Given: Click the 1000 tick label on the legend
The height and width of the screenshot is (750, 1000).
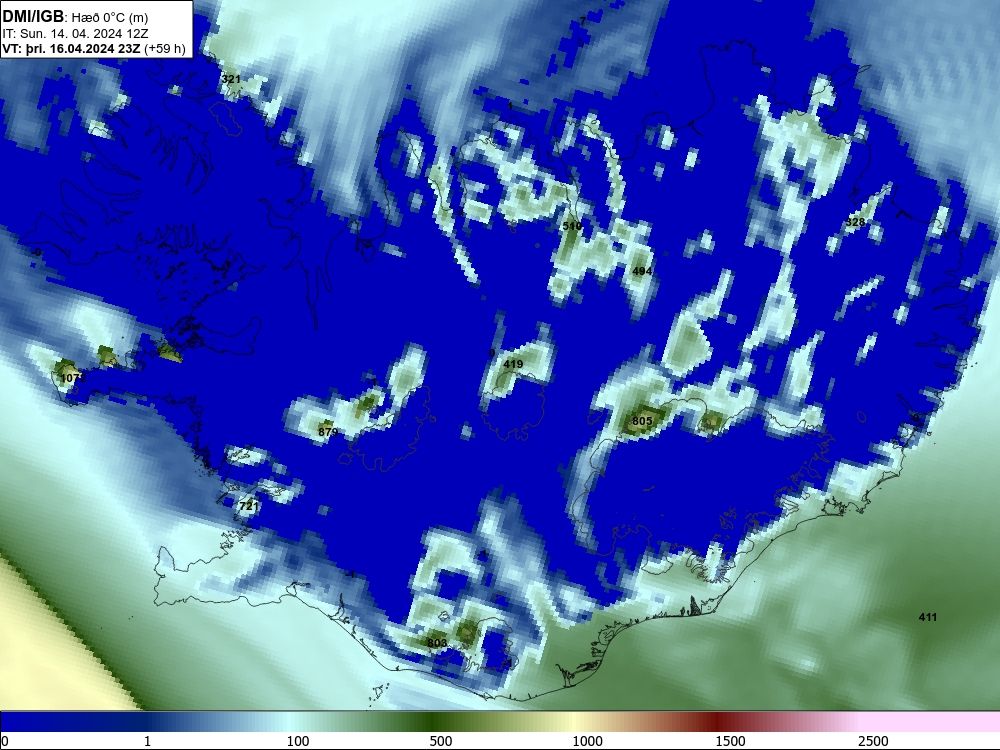Looking at the screenshot, I should pyautogui.click(x=587, y=741).
